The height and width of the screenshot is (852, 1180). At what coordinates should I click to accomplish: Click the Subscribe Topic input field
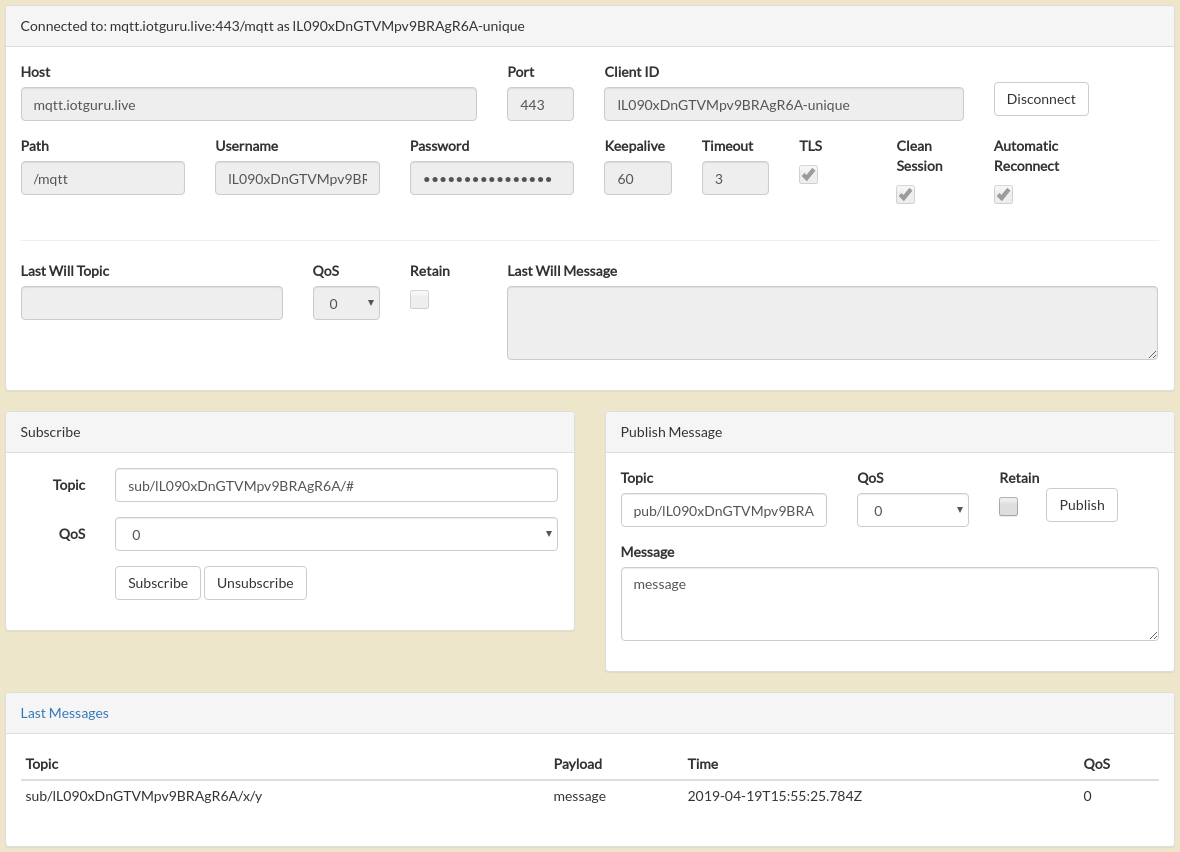click(336, 485)
